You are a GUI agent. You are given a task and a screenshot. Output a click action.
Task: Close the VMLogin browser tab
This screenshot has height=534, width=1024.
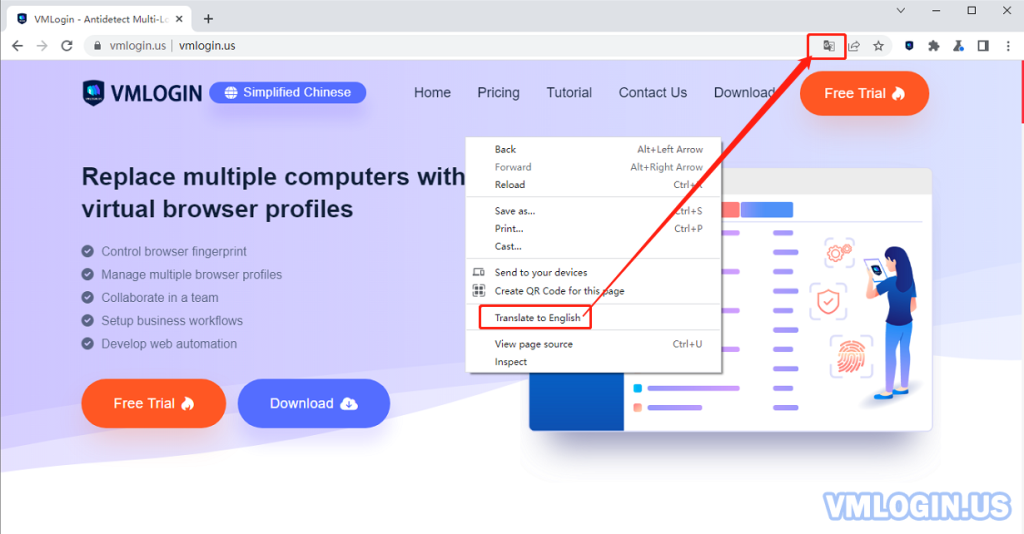(180, 19)
